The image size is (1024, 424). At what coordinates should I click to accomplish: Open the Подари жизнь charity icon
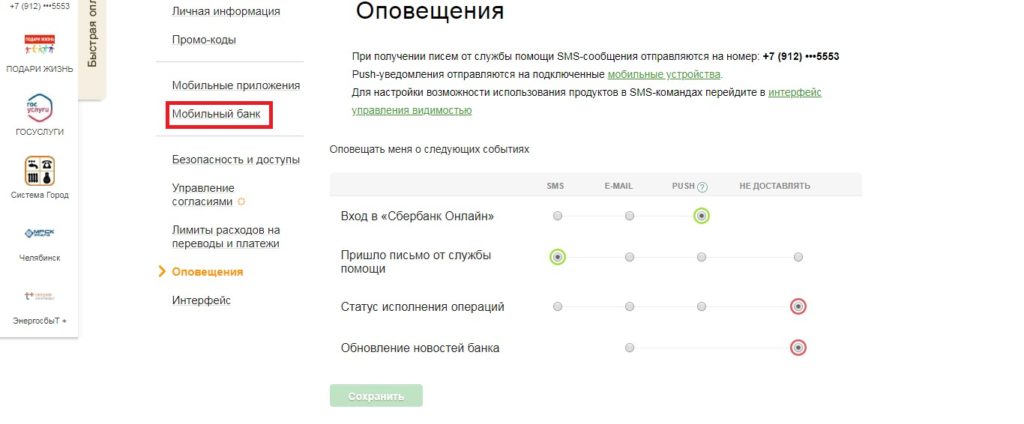coord(40,46)
